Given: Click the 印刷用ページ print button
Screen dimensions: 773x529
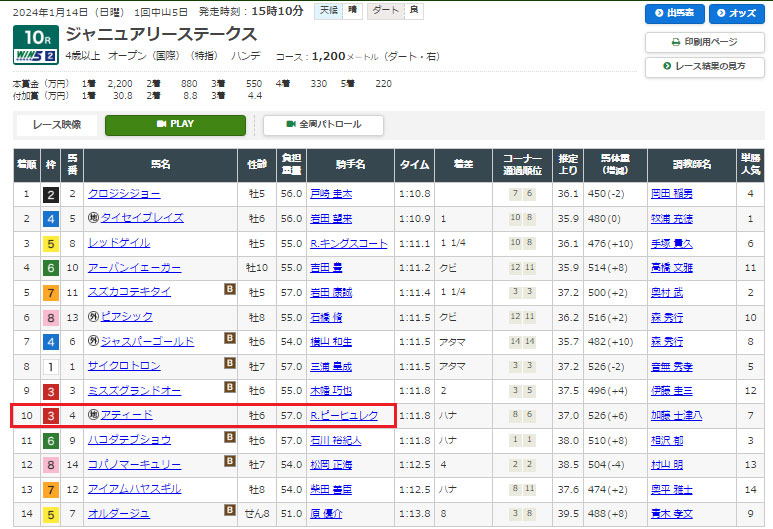Looking at the screenshot, I should click(705, 42).
